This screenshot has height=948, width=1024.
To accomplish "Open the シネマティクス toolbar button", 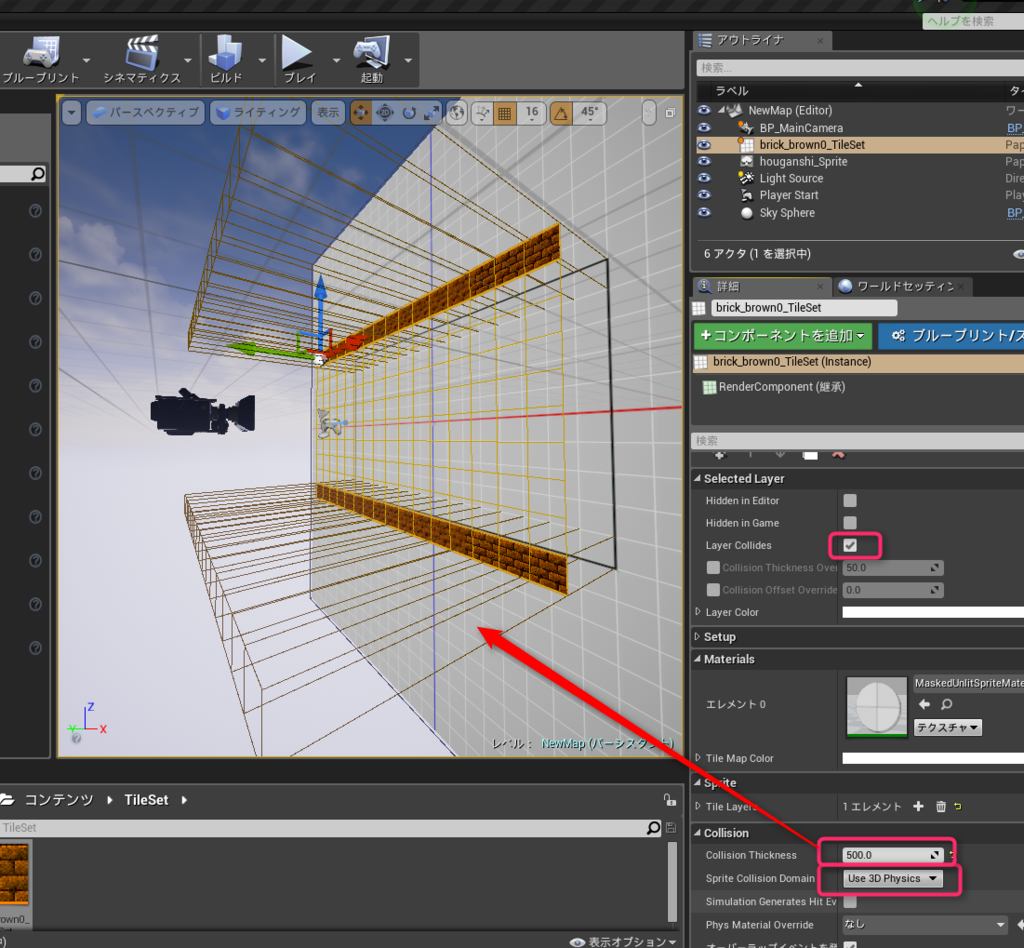I will pos(142,59).
